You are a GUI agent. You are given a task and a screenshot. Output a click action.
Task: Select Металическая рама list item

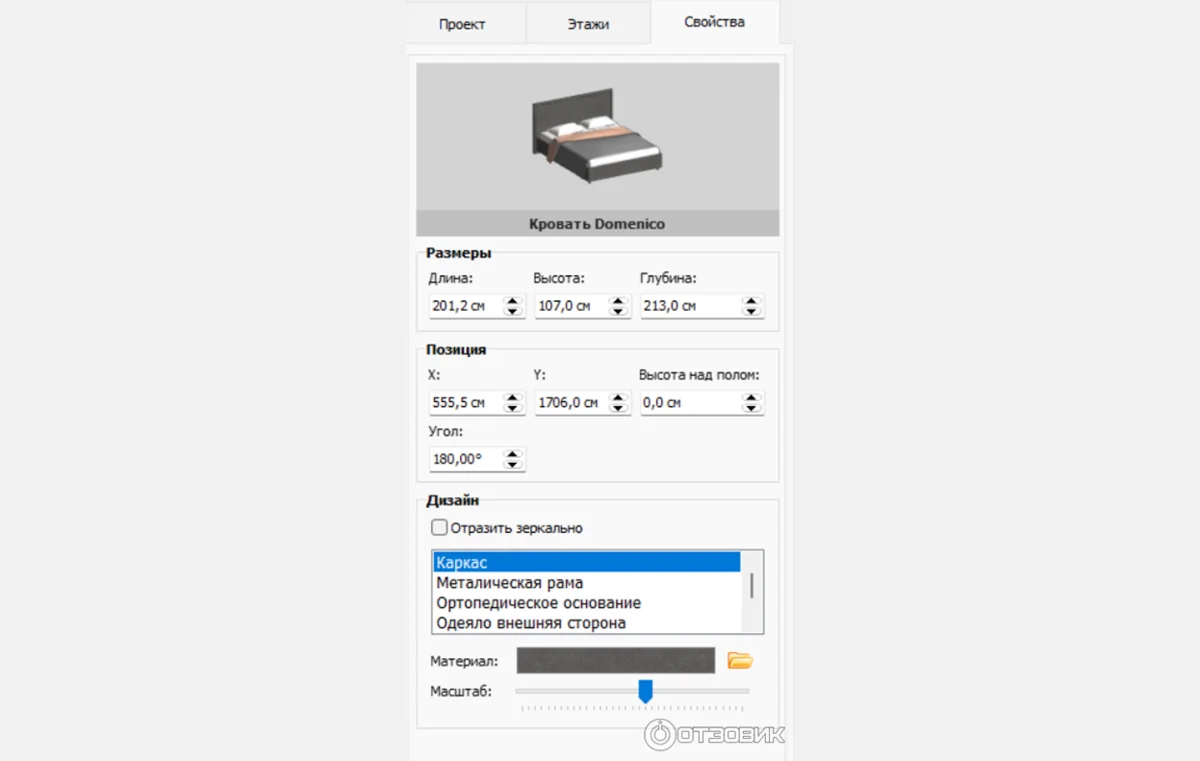(x=587, y=582)
